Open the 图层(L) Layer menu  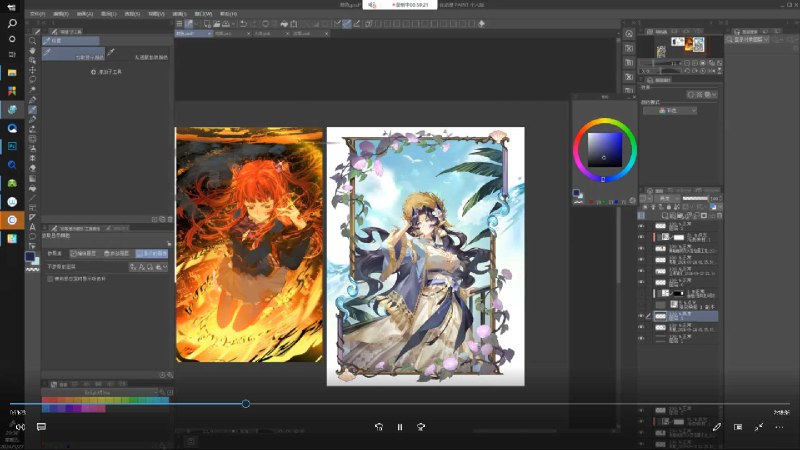109,14
